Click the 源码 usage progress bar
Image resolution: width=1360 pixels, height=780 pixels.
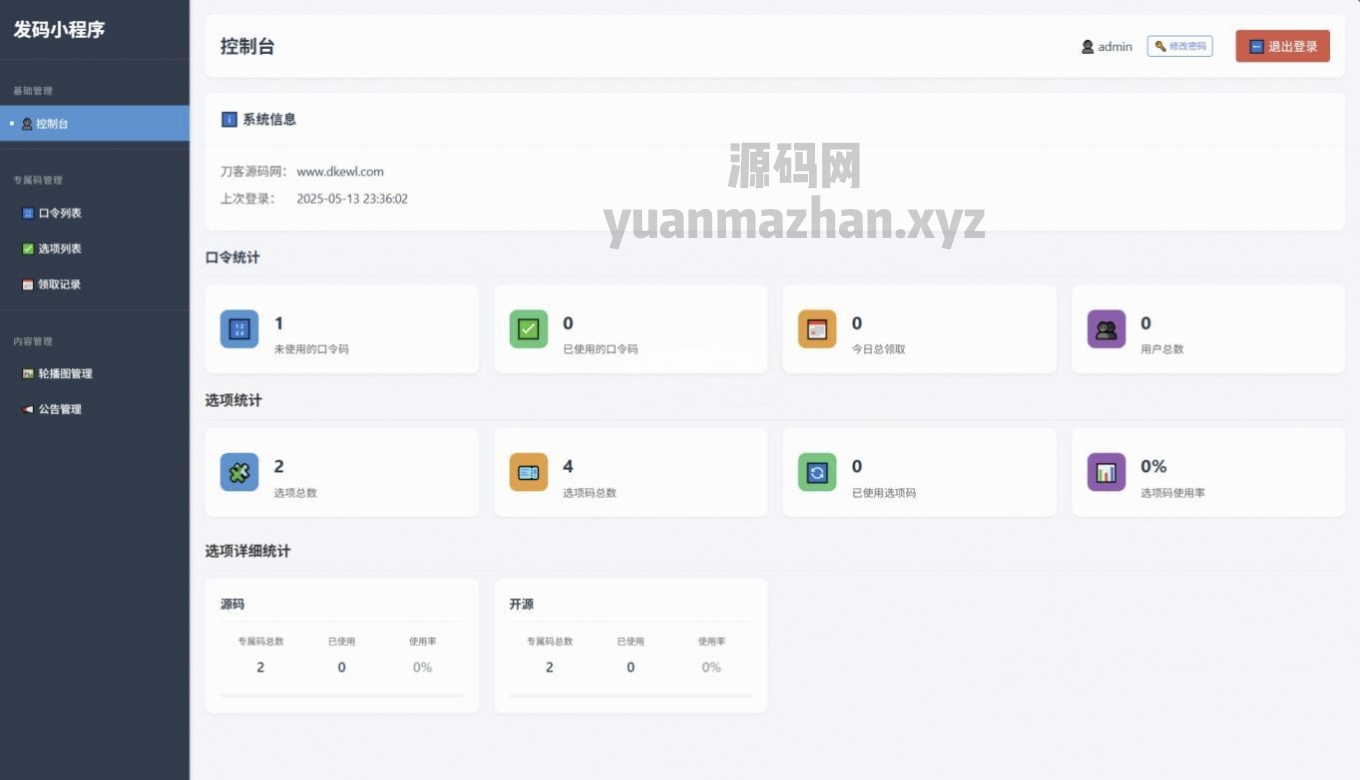point(341,695)
